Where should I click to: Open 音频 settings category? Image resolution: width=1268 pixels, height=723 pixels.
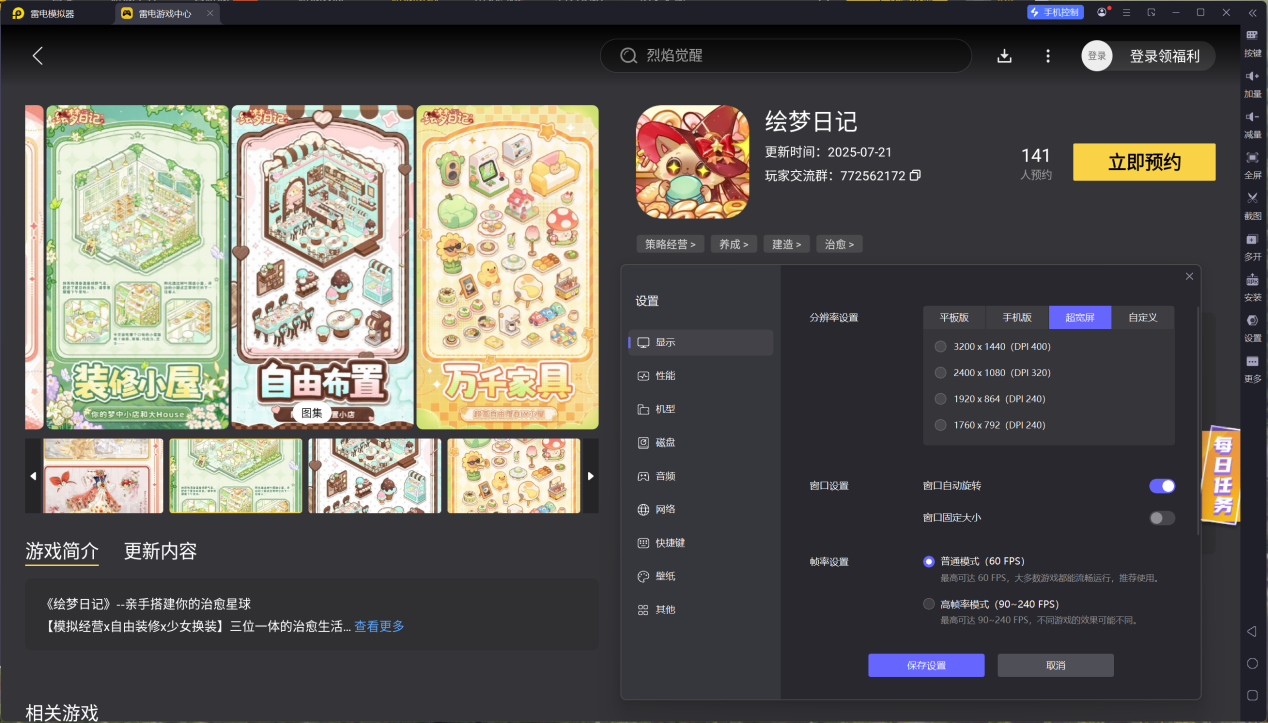click(701, 476)
